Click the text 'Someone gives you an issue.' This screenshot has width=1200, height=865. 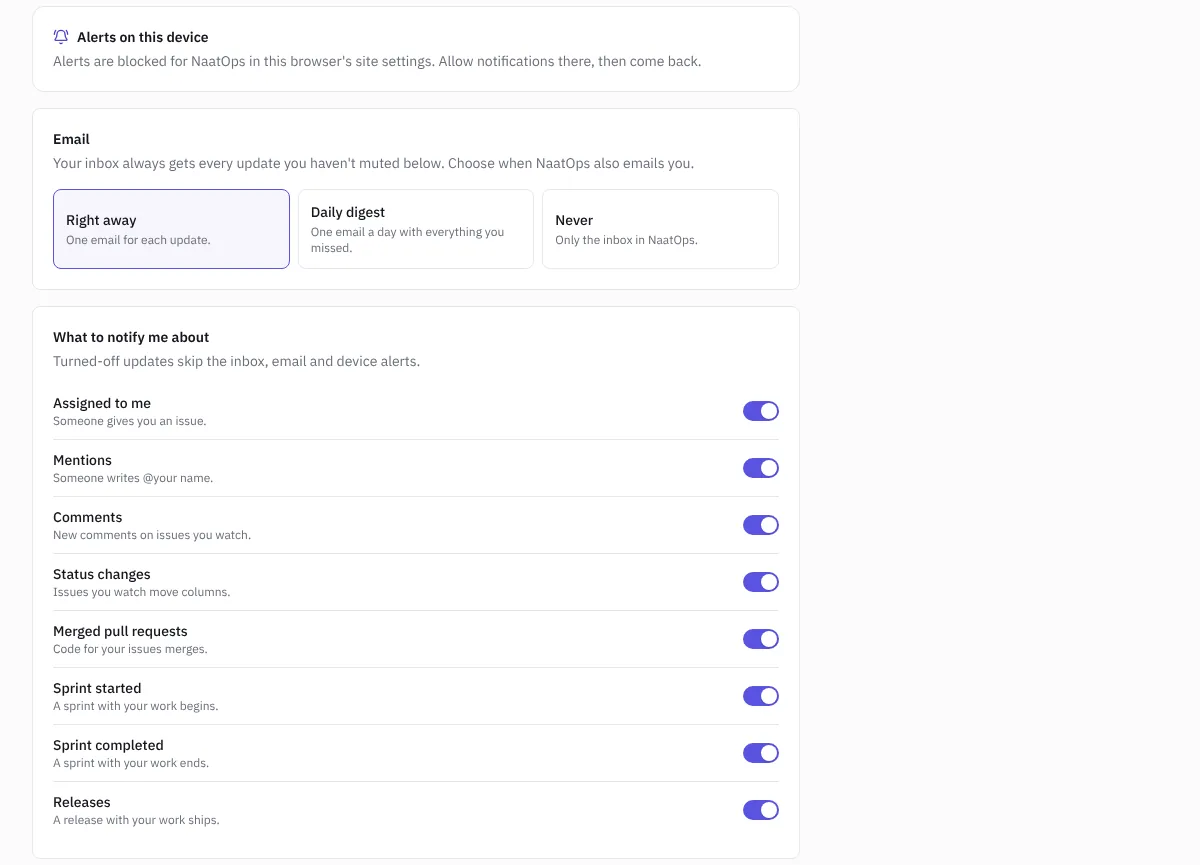coord(130,421)
